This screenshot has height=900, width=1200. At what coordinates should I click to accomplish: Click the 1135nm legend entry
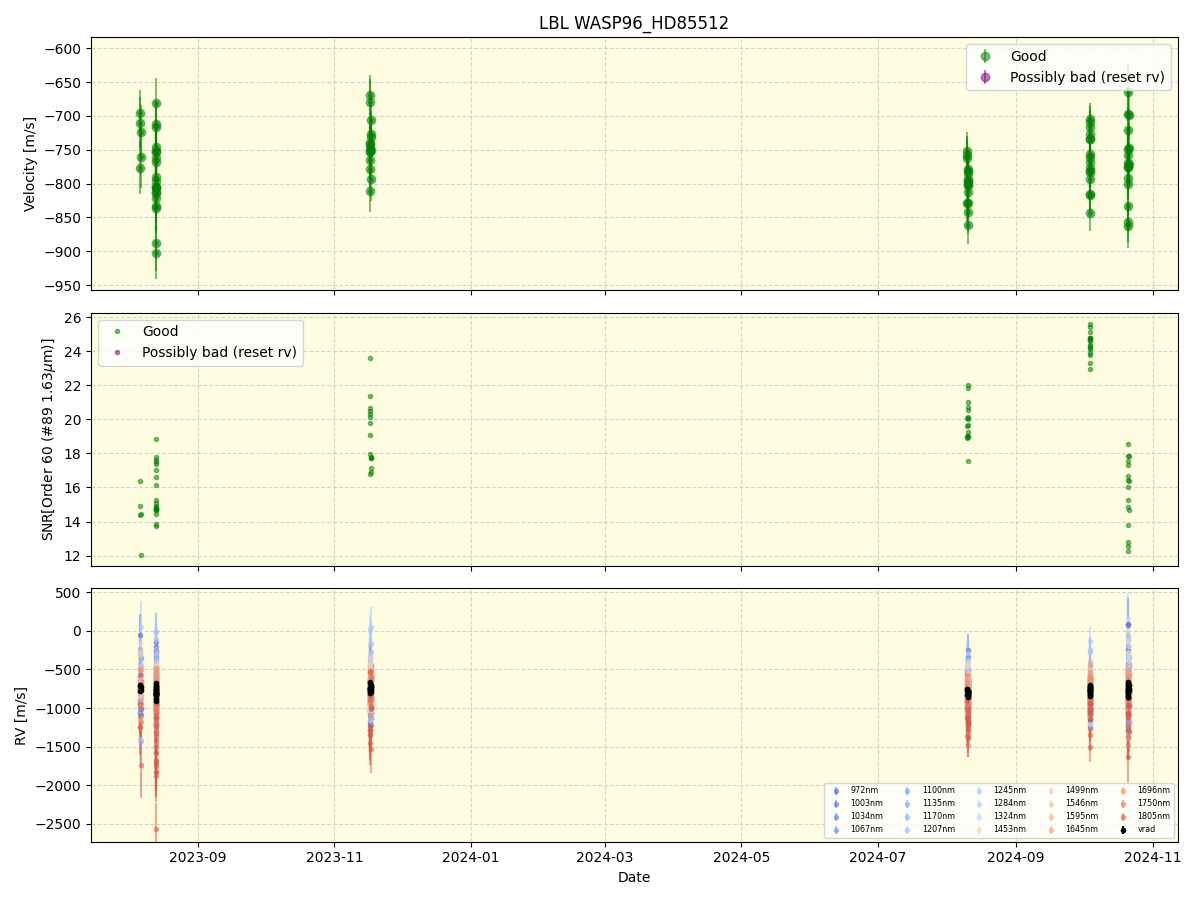click(x=938, y=804)
